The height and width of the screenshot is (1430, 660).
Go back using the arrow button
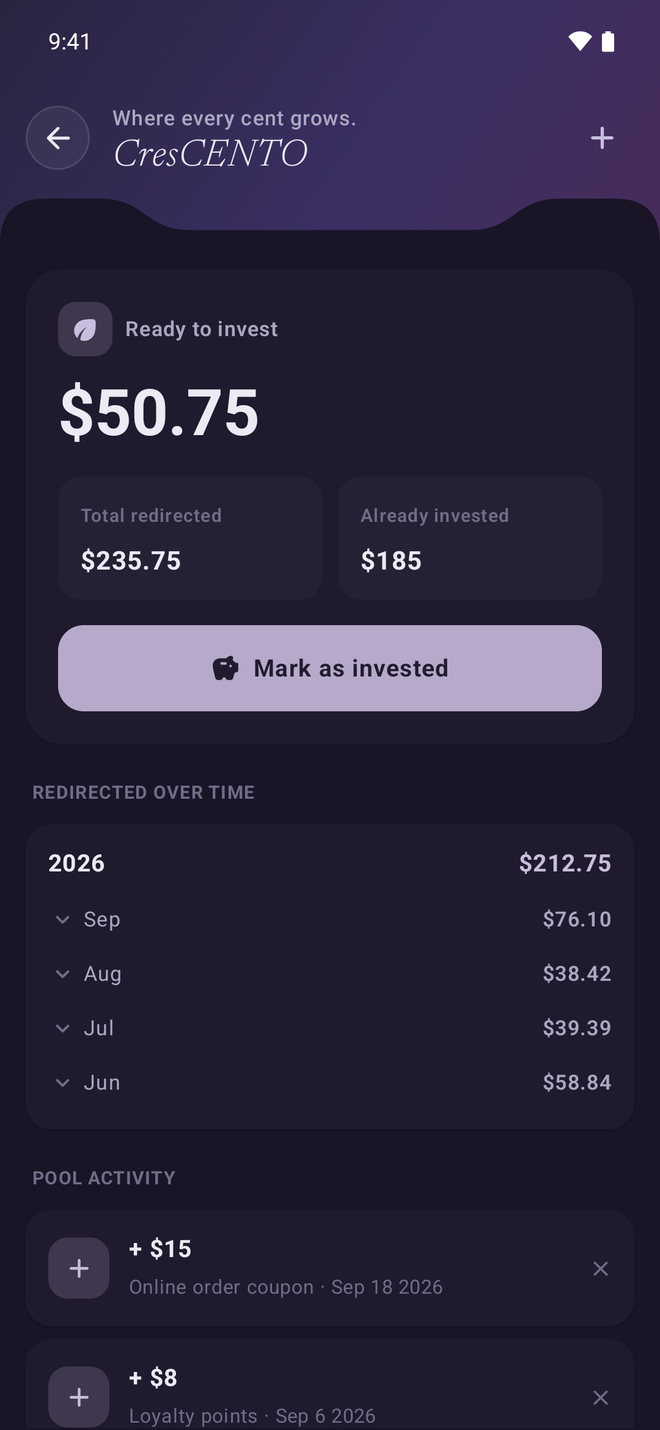(58, 138)
